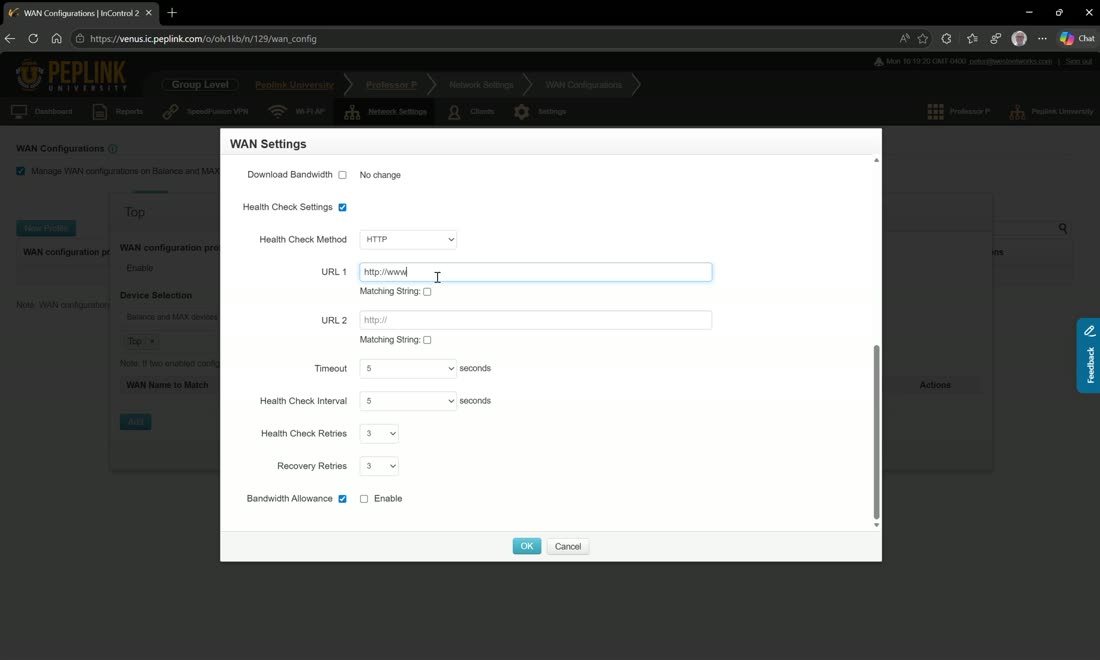1100x660 pixels.
Task: Toggle the Download Bandwidth checkbox
Action: tap(342, 175)
